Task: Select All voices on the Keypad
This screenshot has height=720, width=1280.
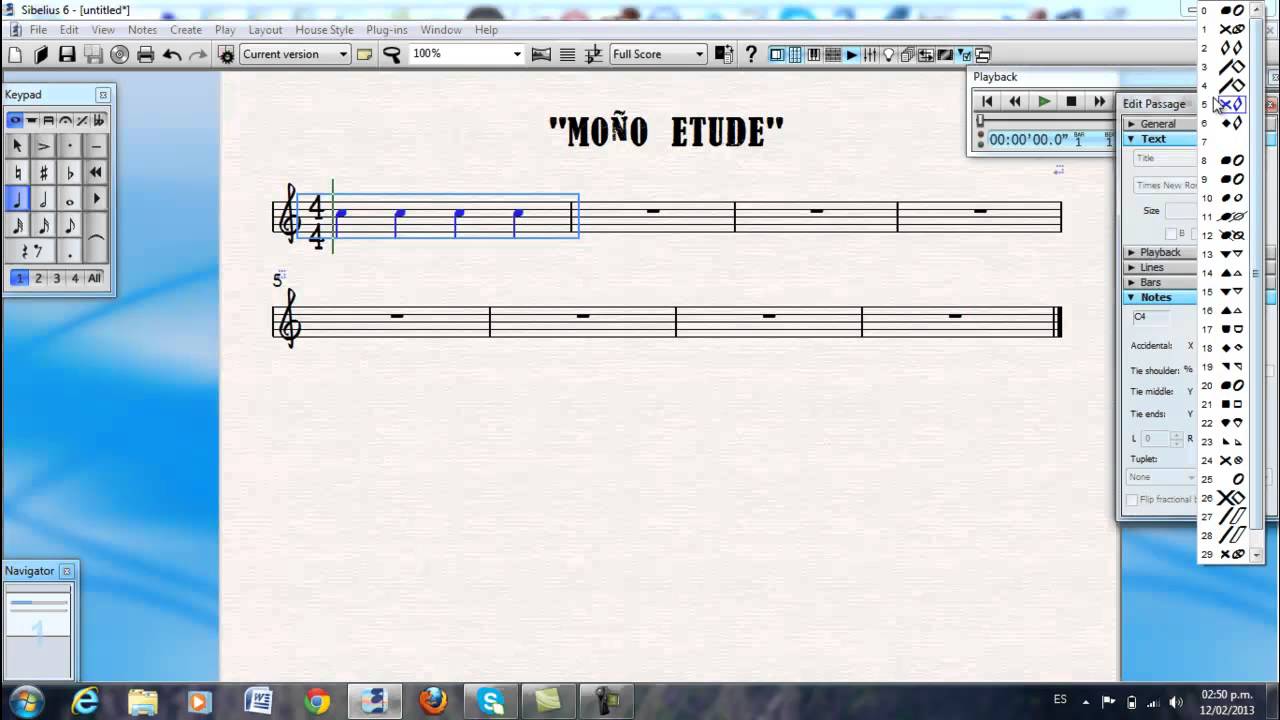Action: click(95, 279)
